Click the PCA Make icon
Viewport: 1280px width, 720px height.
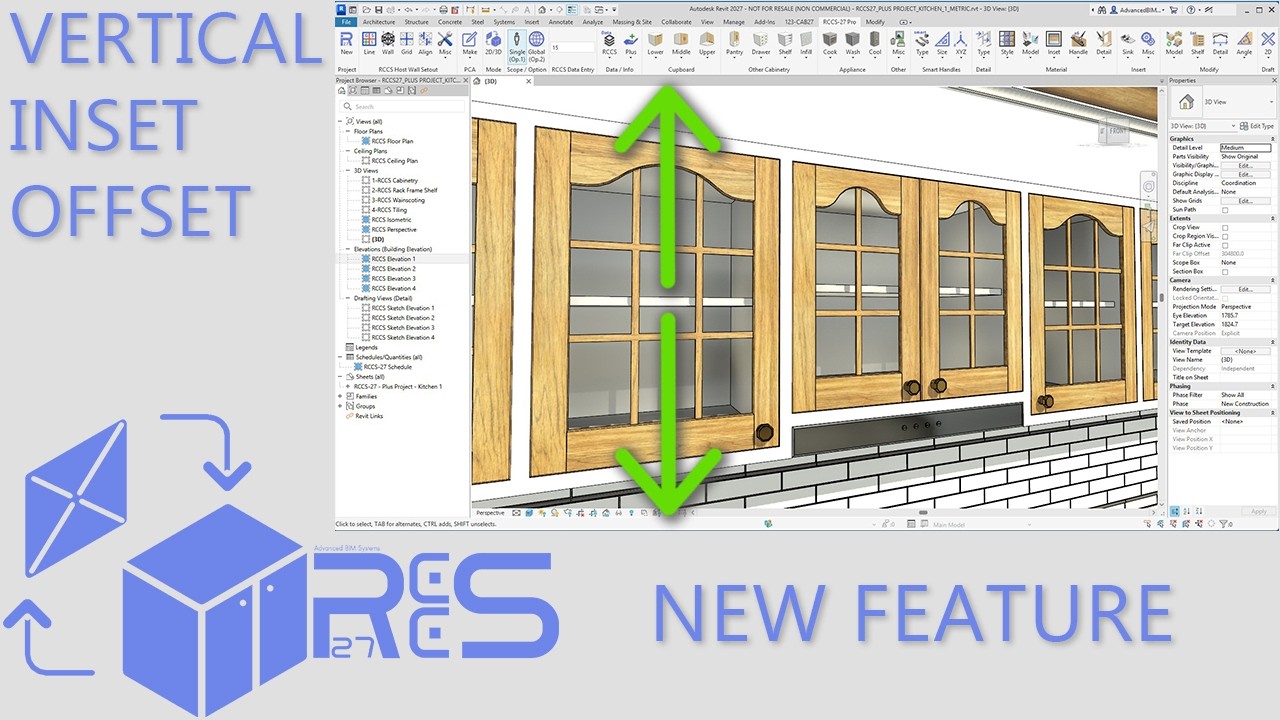click(469, 43)
